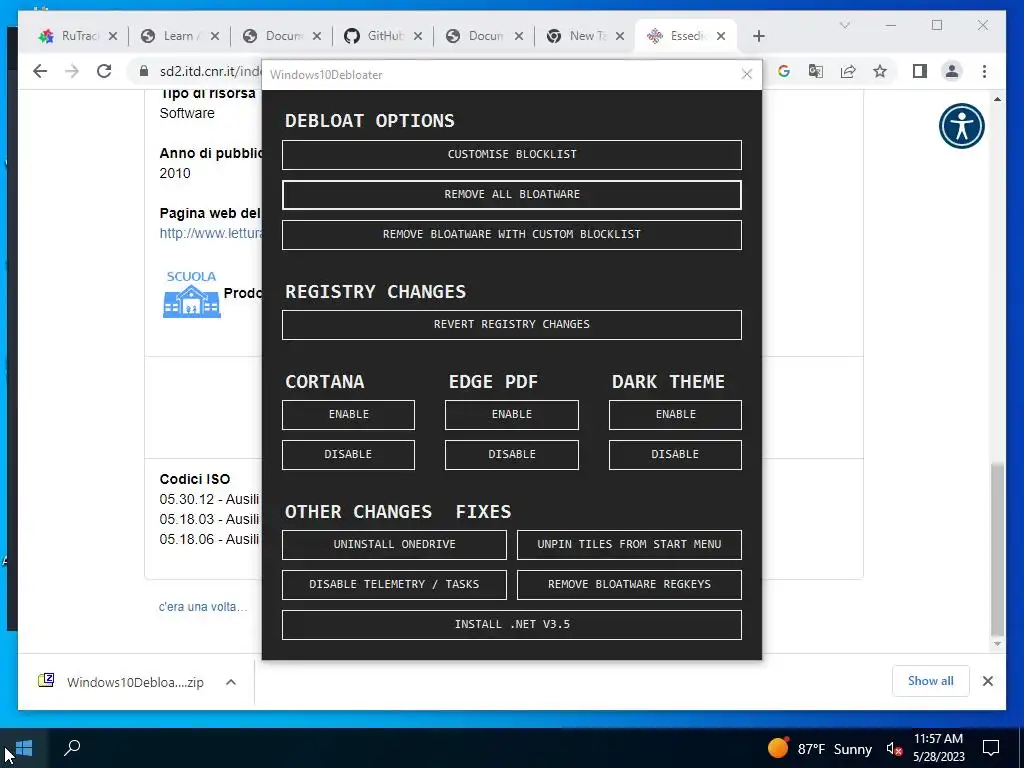1024x768 pixels.
Task: Close the Windows10Debloater dialog
Action: click(x=747, y=74)
